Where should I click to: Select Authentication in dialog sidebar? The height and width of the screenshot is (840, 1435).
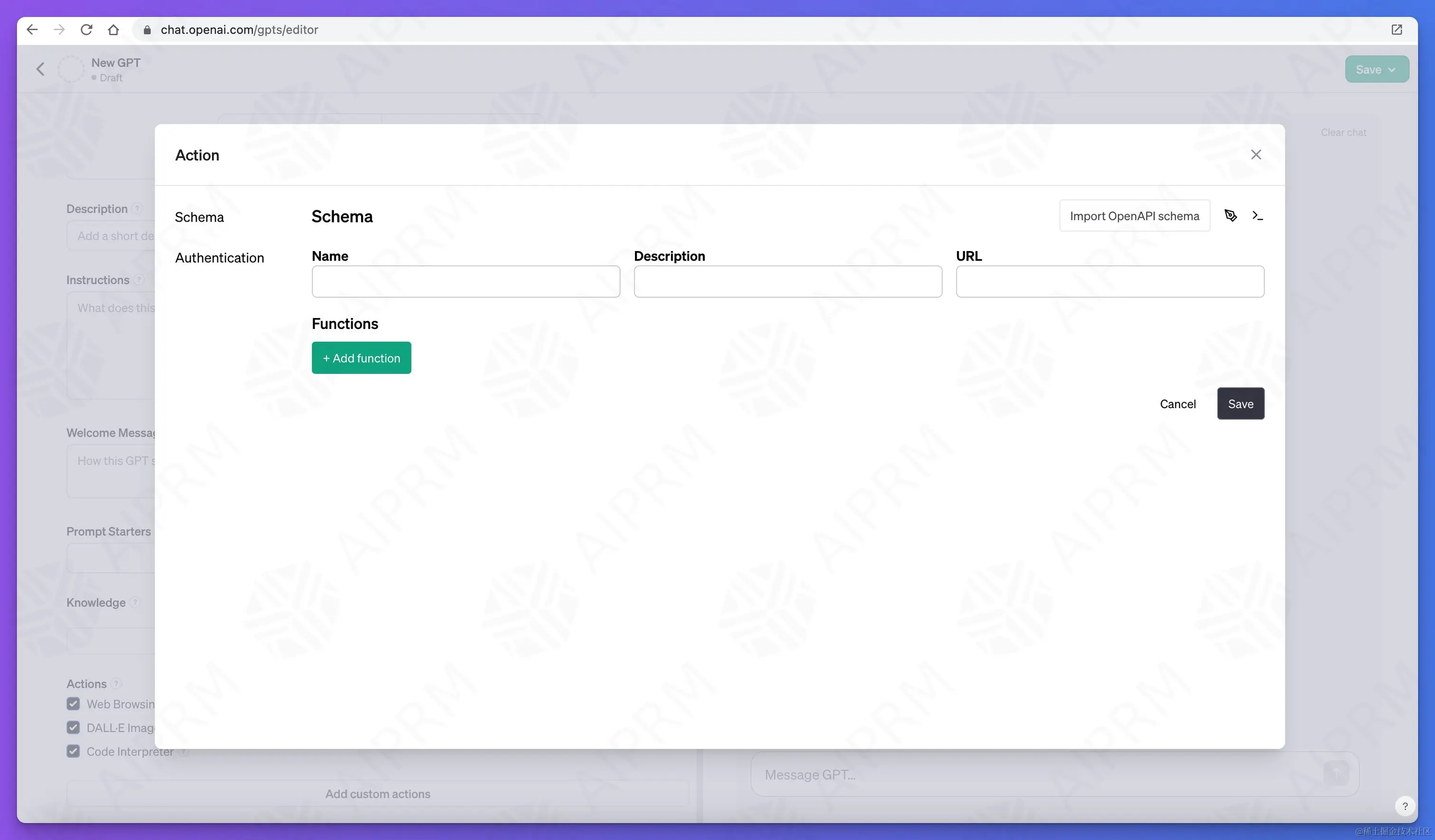tap(219, 257)
